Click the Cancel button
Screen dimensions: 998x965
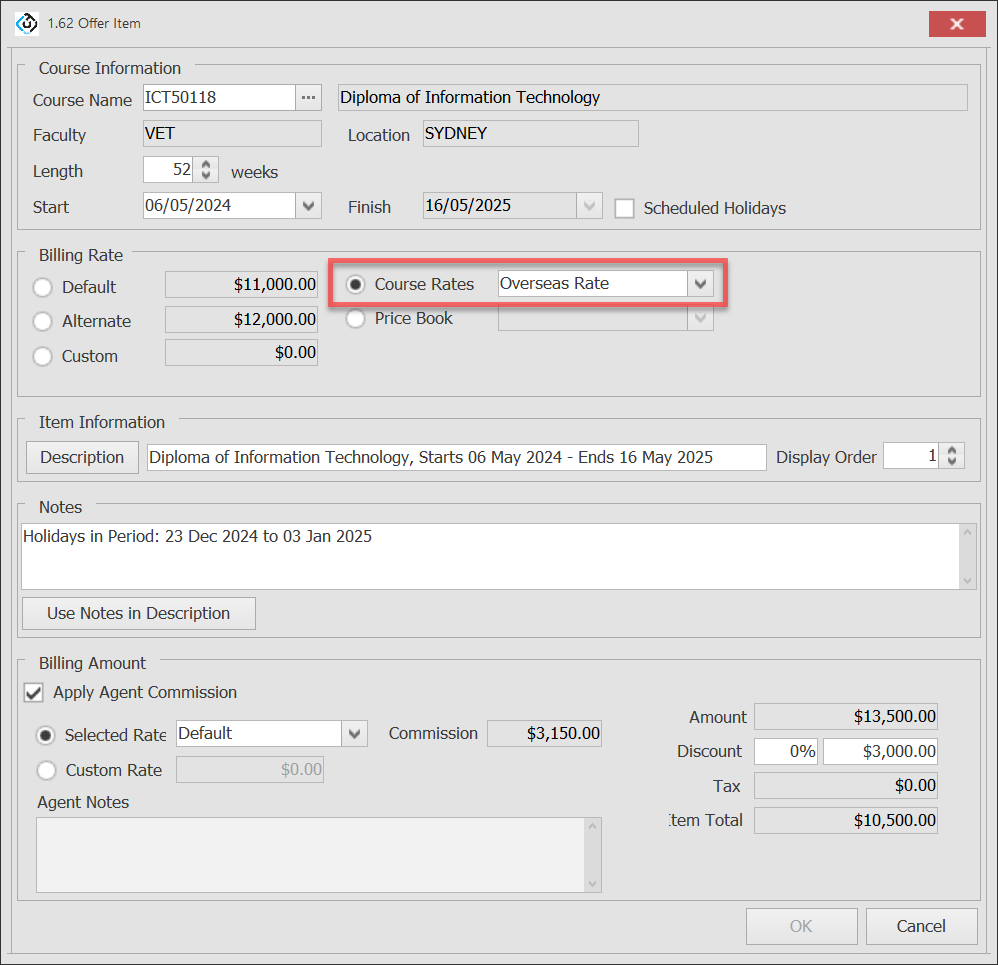coord(921,926)
